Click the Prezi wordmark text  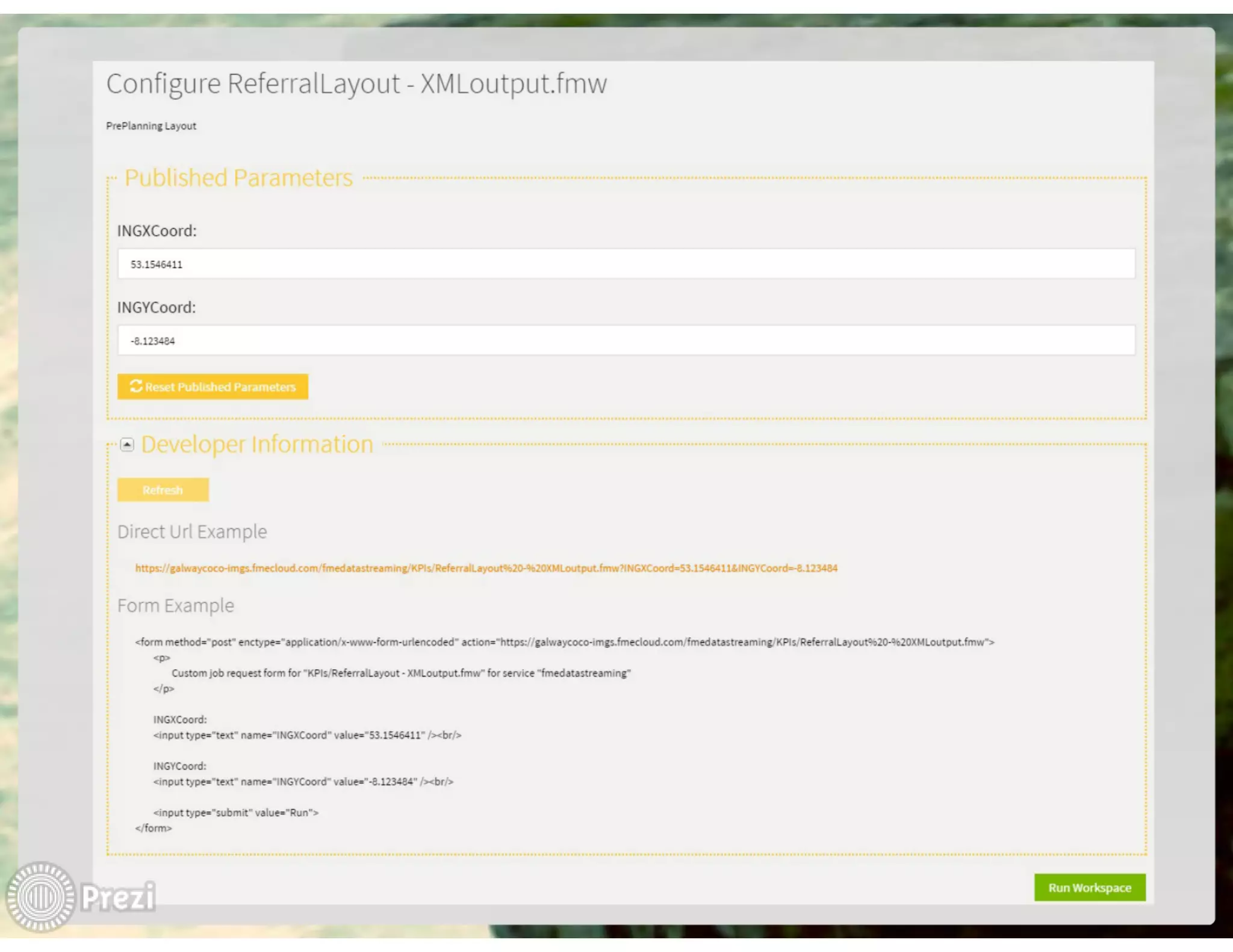pyautogui.click(x=118, y=897)
